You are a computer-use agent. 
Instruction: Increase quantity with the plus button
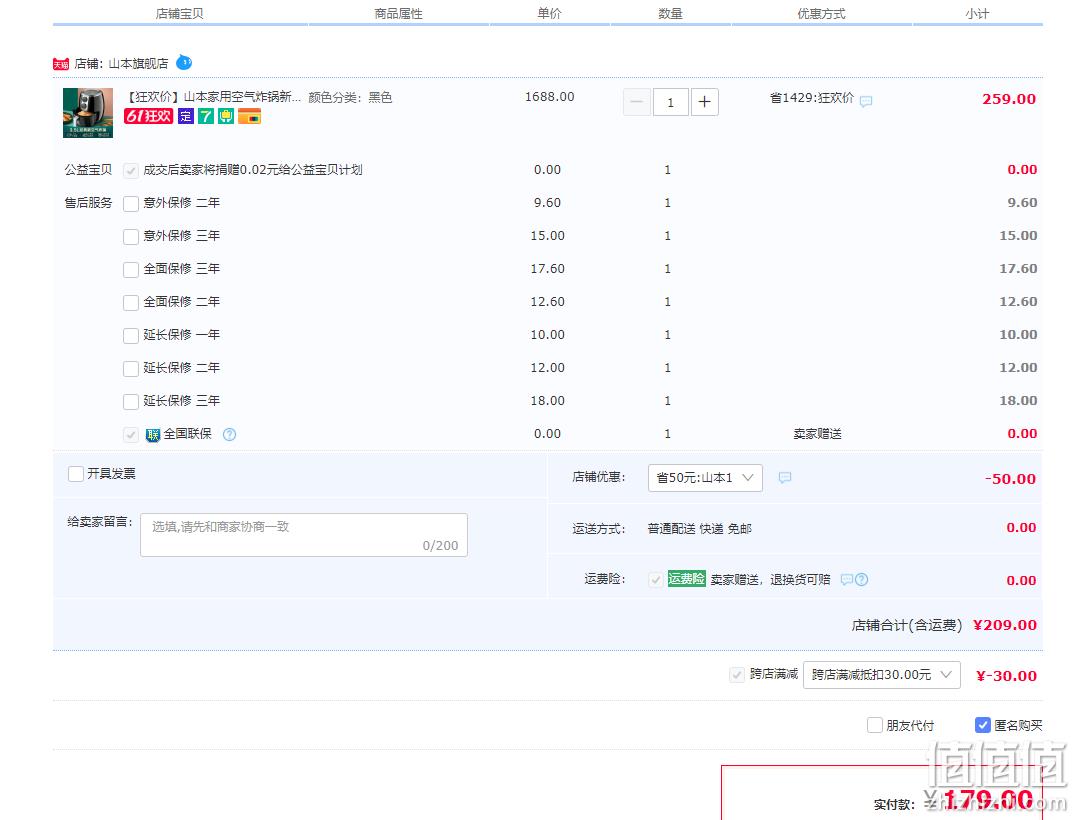pos(705,102)
